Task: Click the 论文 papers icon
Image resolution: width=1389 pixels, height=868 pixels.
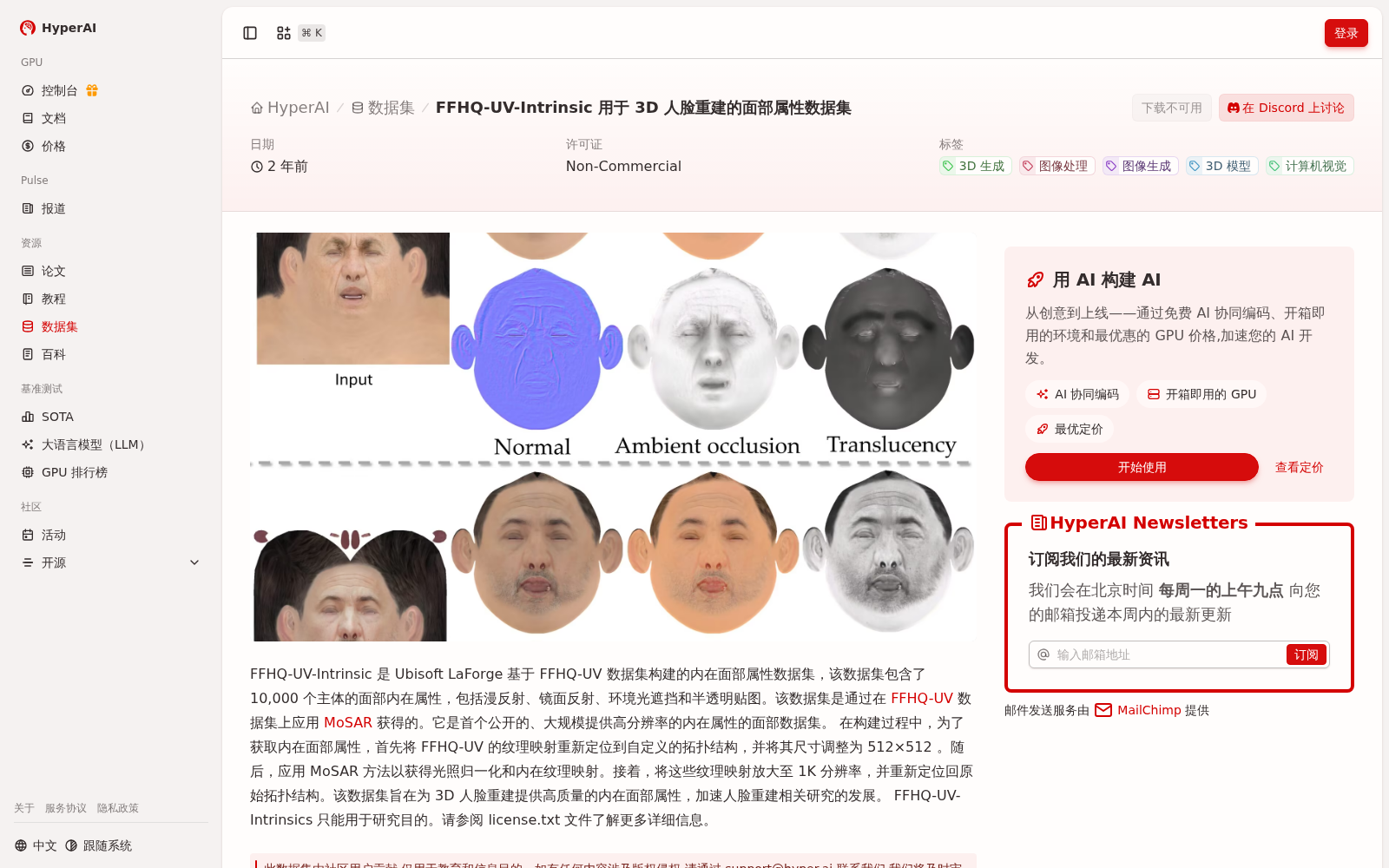Action: click(28, 271)
